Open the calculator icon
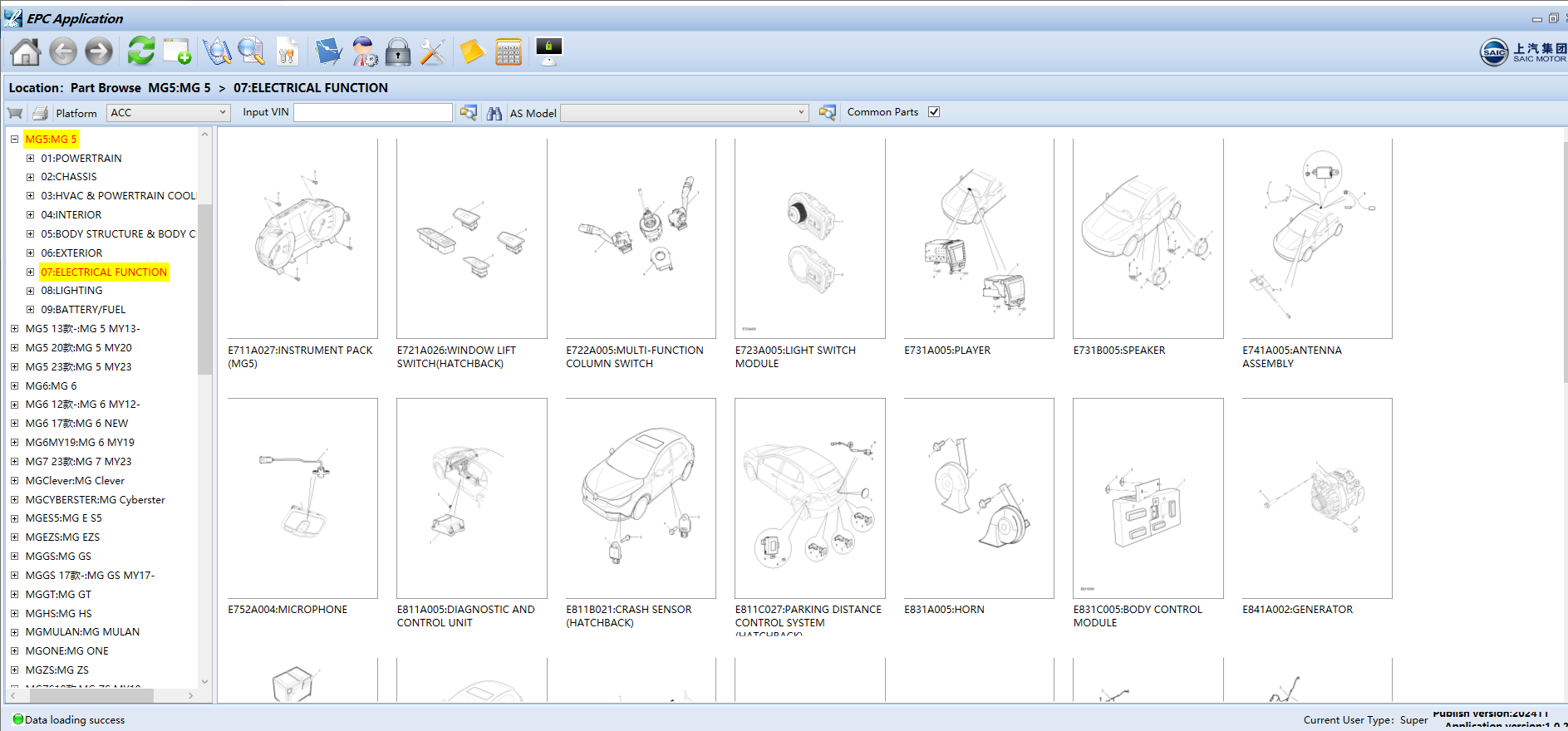1568x731 pixels. [509, 52]
